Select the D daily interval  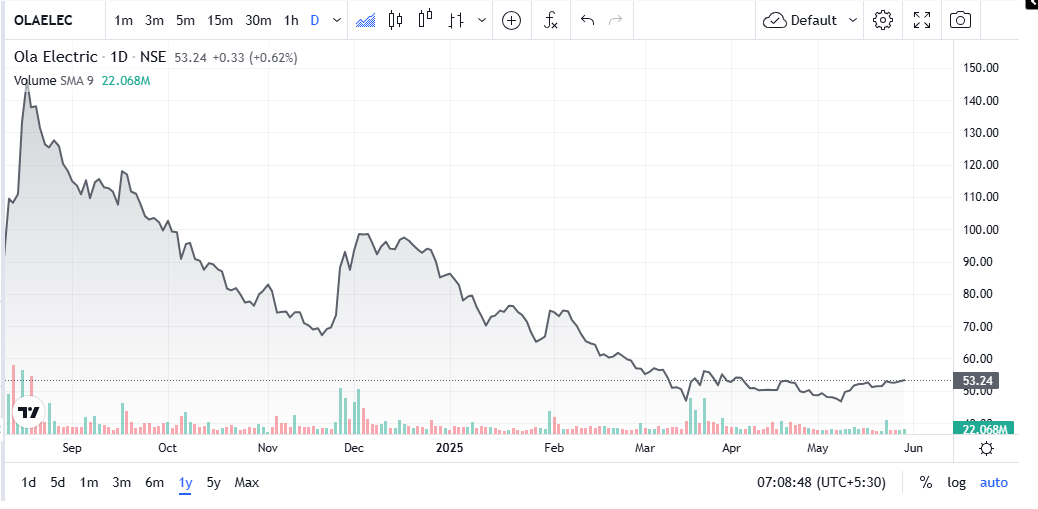pos(315,21)
